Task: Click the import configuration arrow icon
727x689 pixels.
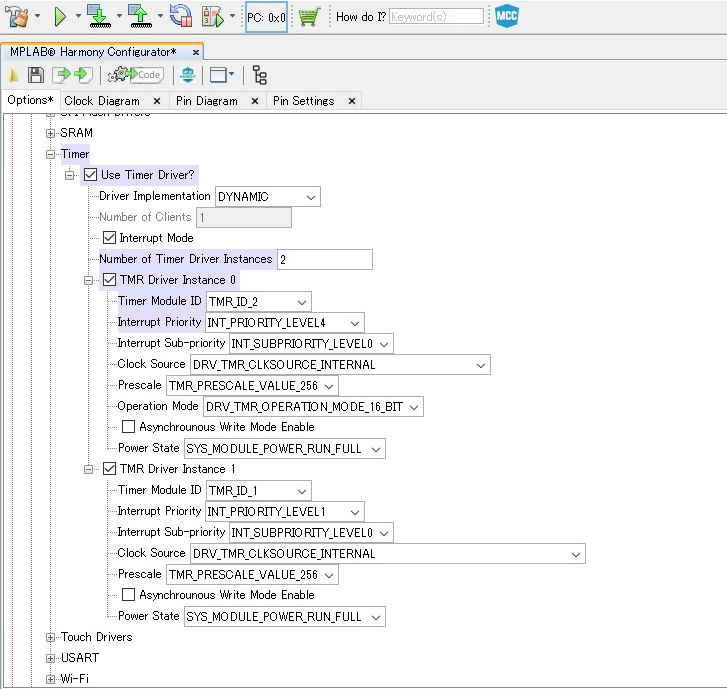Action: 61,75
